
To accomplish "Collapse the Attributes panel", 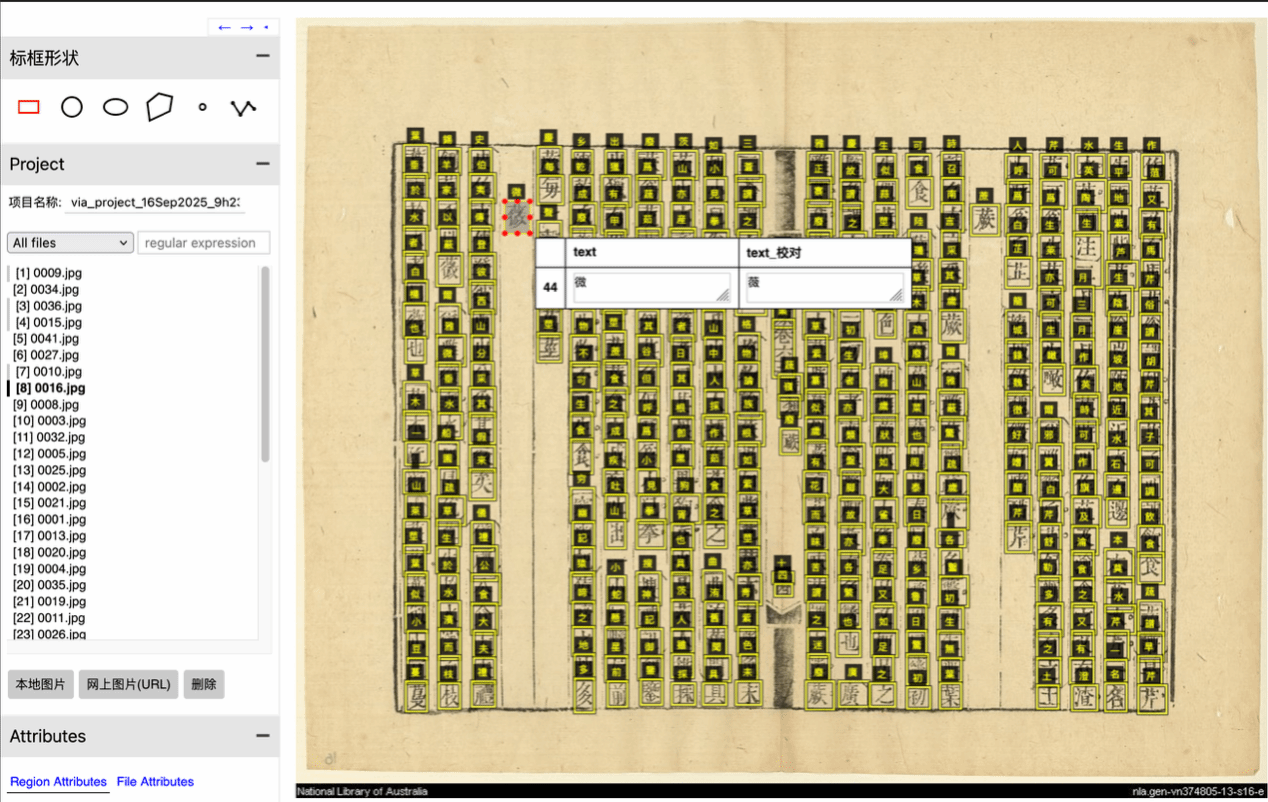I will [262, 736].
